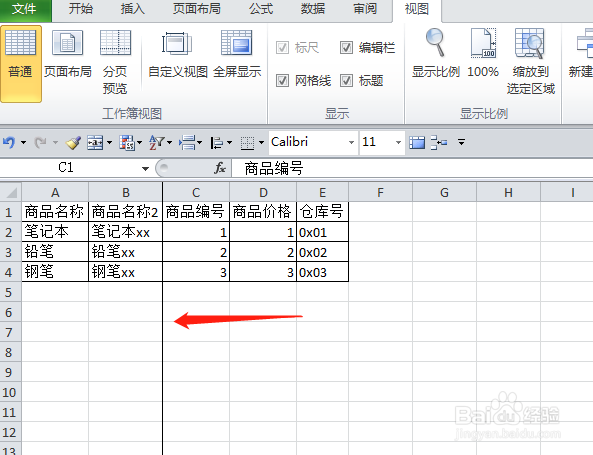This screenshot has width=593, height=455.
Task: Toggle the Ruler (标尺) checkbox
Action: pos(282,48)
